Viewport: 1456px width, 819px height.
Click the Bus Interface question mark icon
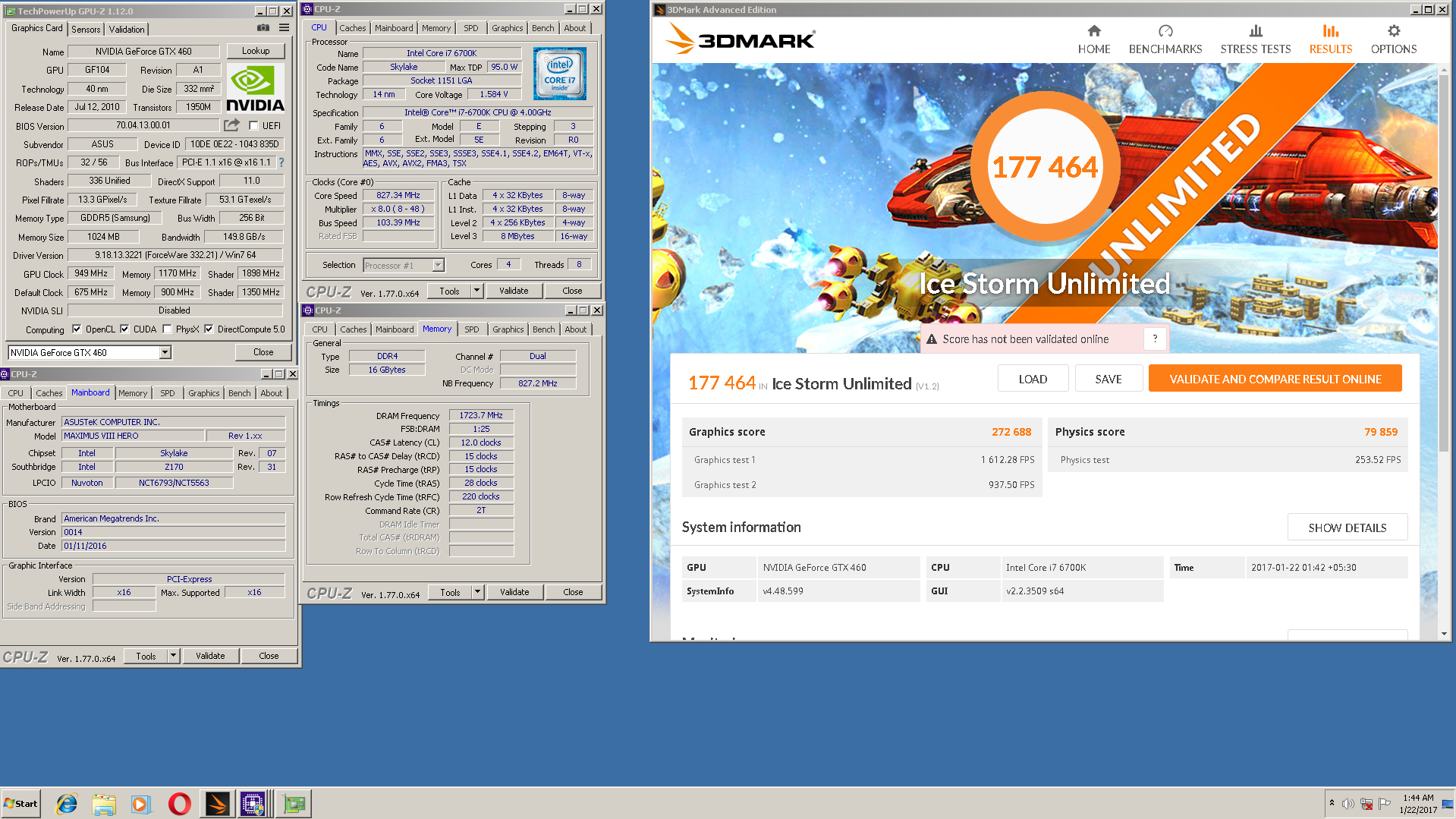tap(281, 162)
